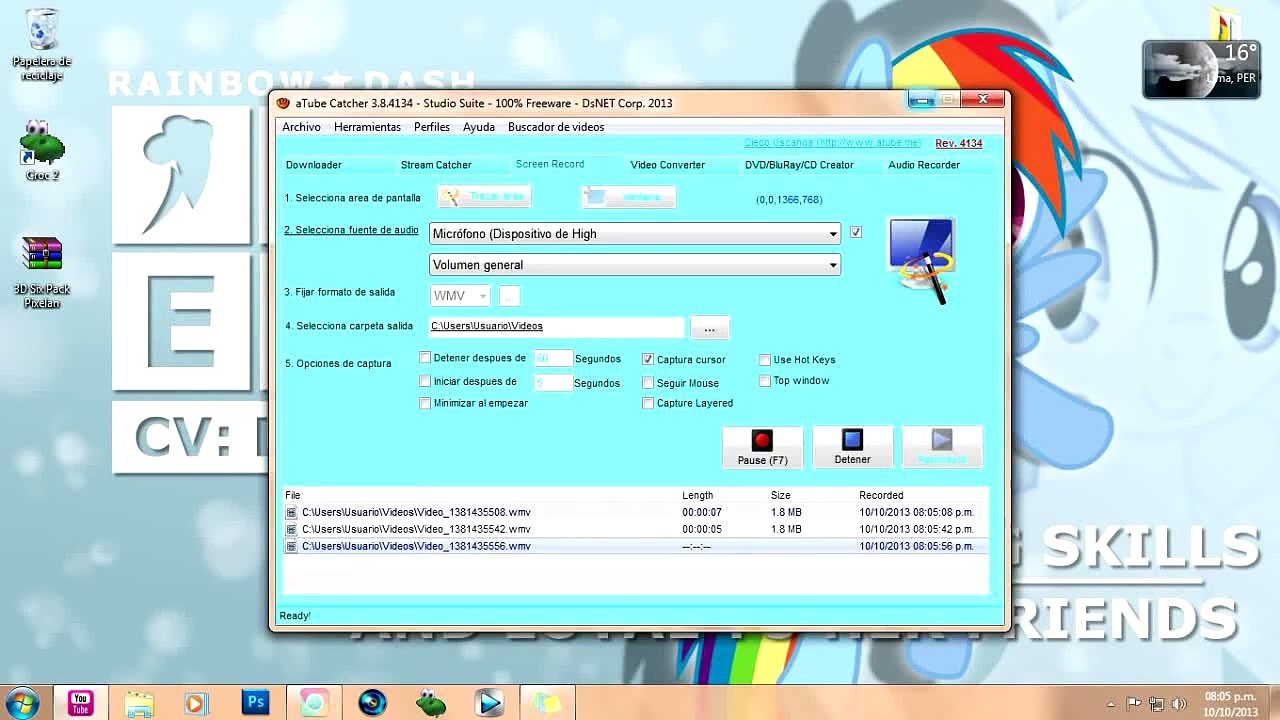The height and width of the screenshot is (720, 1280).
Task: Check Top window option
Action: tap(765, 381)
